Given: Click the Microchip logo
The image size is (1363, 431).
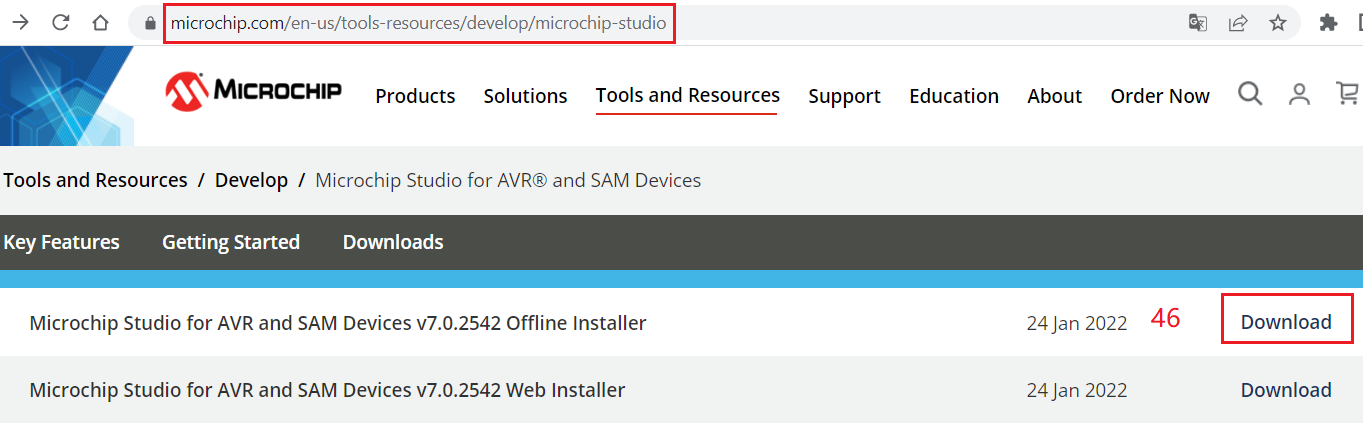Looking at the screenshot, I should (254, 91).
